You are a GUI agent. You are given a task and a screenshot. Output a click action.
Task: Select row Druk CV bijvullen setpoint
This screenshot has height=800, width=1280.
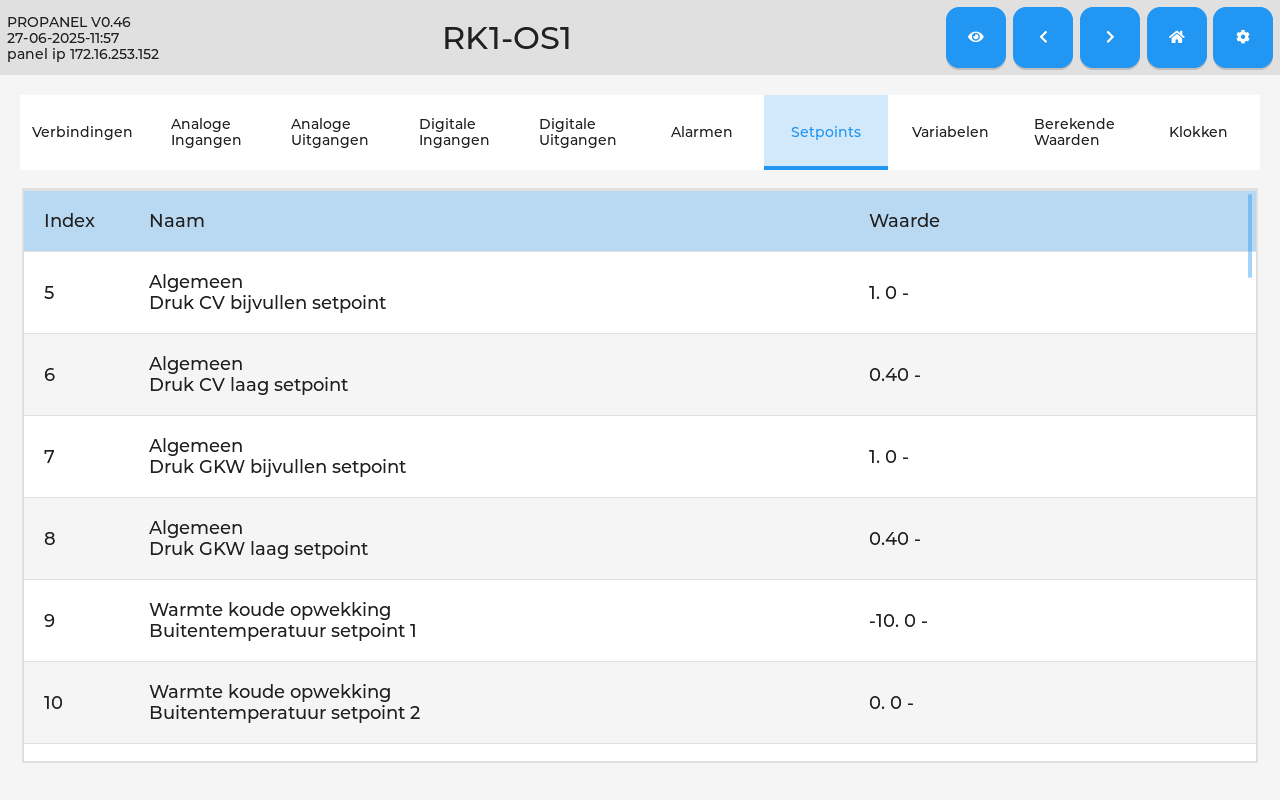click(640, 293)
